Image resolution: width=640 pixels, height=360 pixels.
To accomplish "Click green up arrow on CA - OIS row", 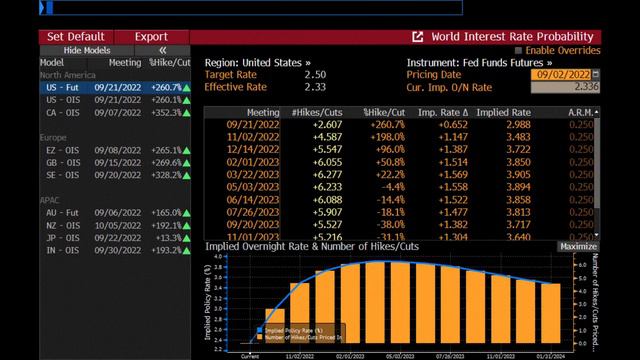I will click(187, 113).
